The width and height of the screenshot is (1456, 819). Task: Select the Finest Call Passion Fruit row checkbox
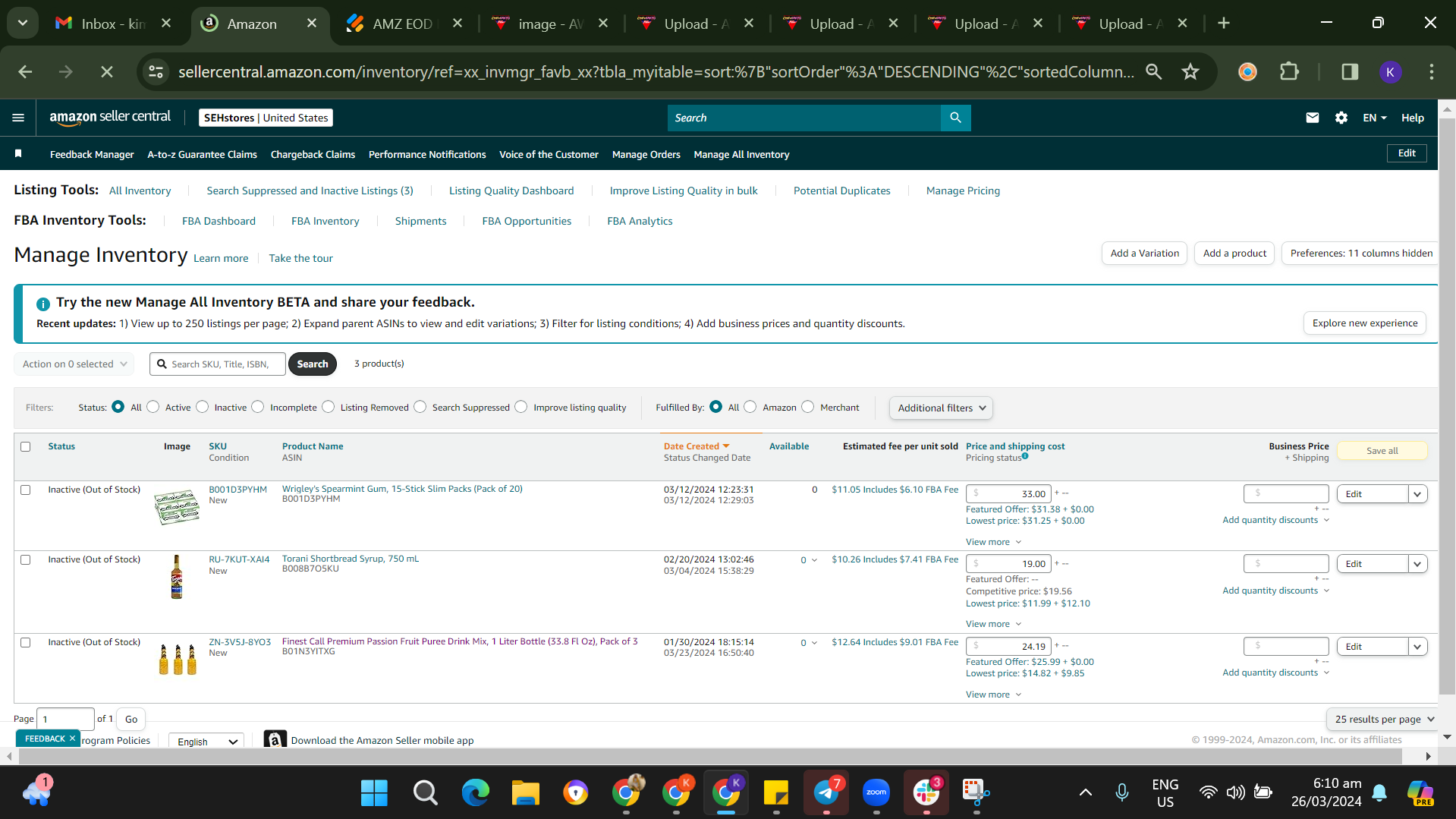[26, 642]
